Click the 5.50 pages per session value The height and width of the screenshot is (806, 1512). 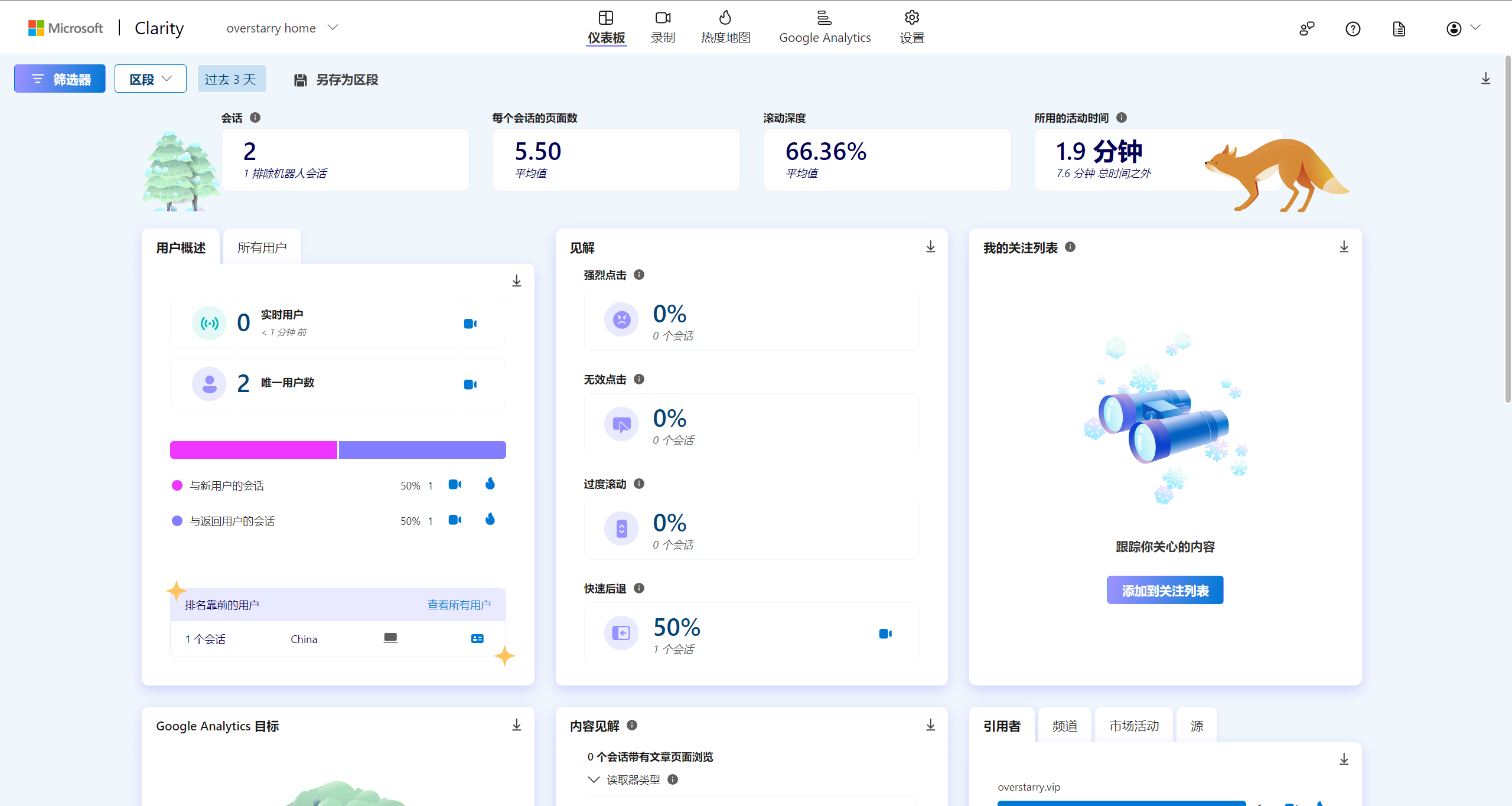[538, 151]
